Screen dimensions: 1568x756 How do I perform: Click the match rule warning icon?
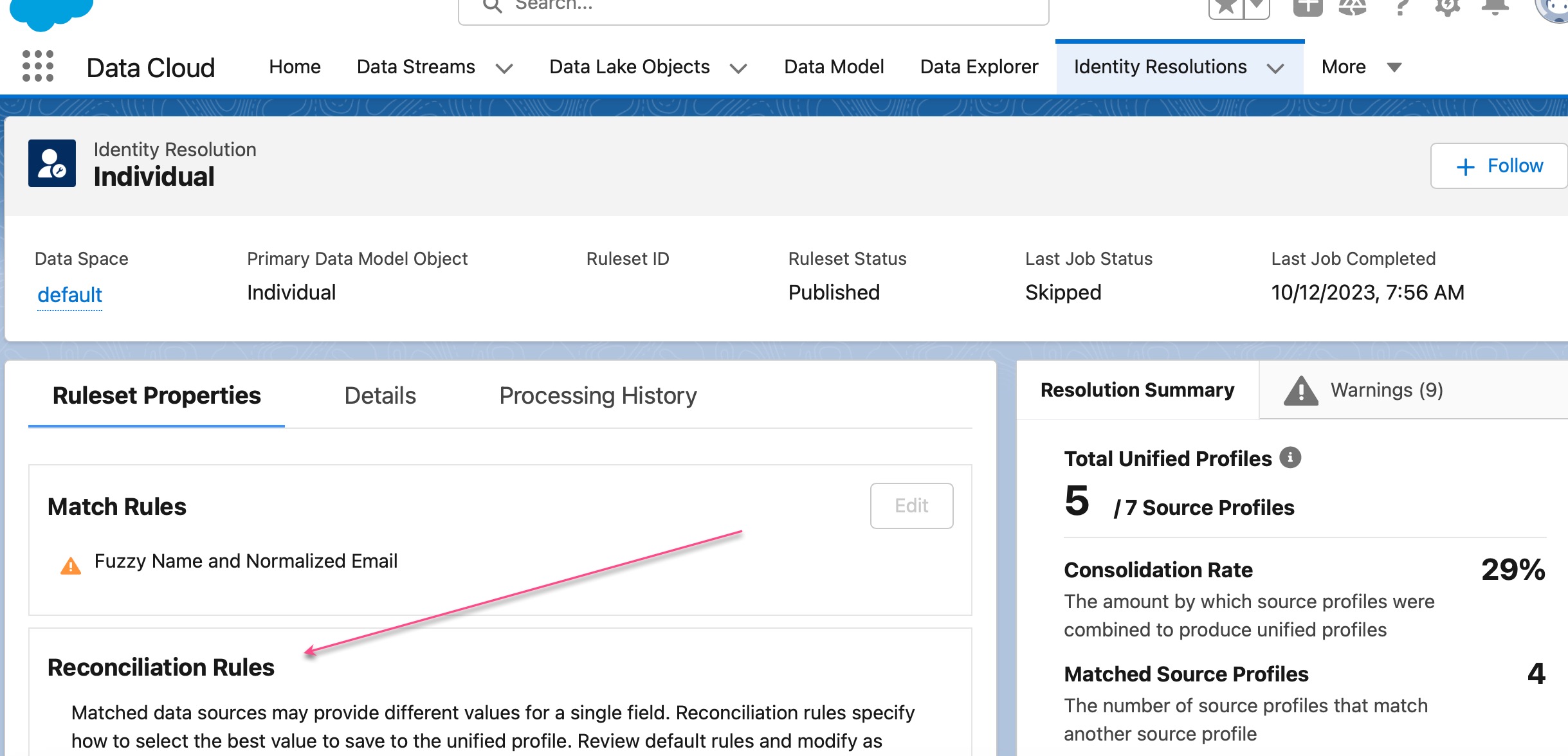pyautogui.click(x=71, y=565)
